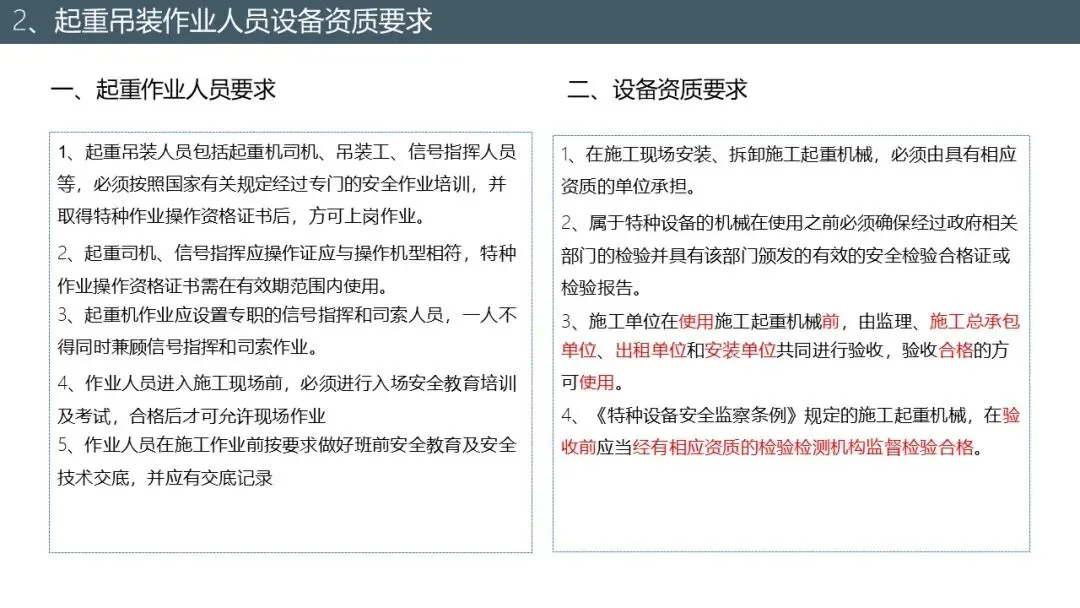Click the line starting 3、起重机作业应设置专职的信号指挥
Image resolution: width=1080 pixels, height=608 pixels.
click(x=287, y=315)
